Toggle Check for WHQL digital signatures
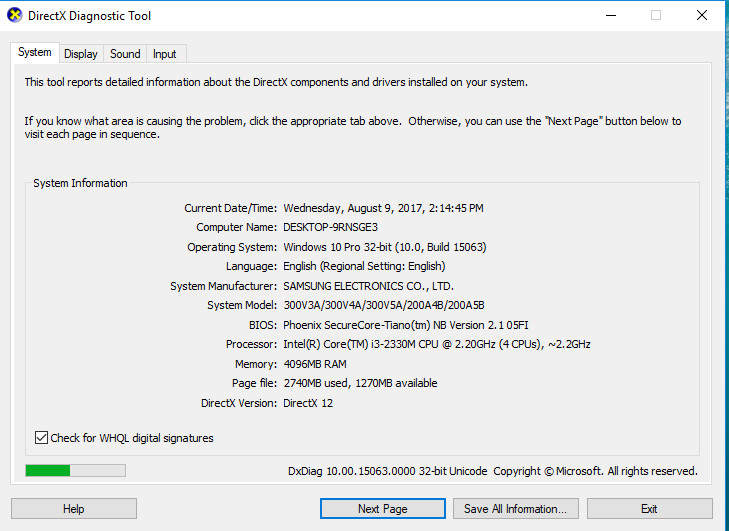 pos(41,438)
